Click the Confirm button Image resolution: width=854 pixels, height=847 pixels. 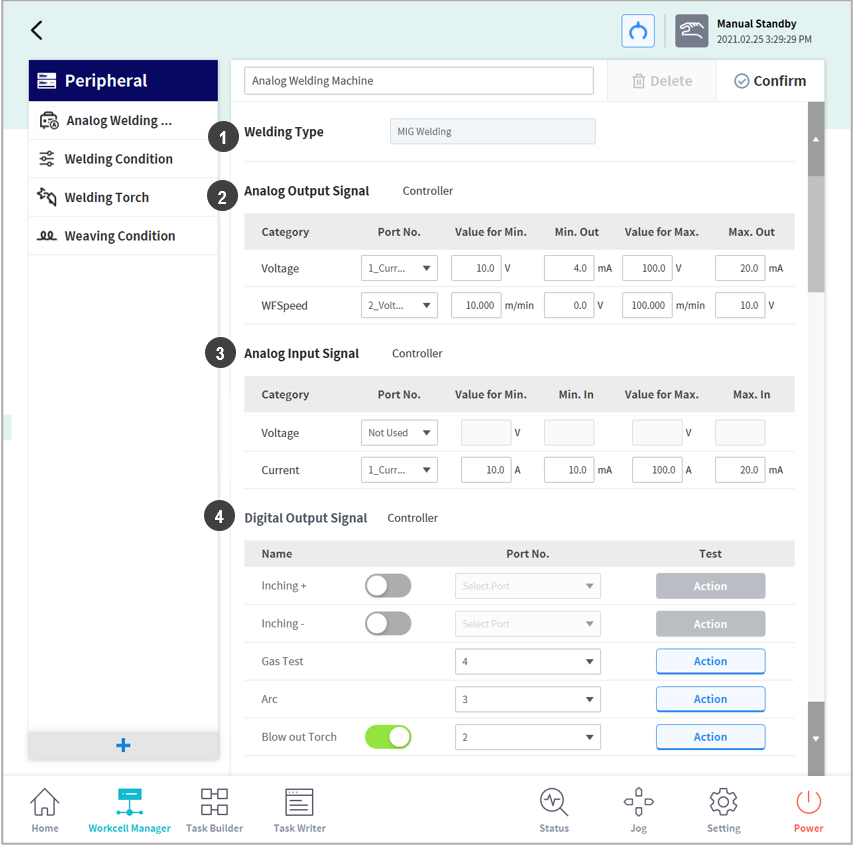pyautogui.click(x=770, y=81)
